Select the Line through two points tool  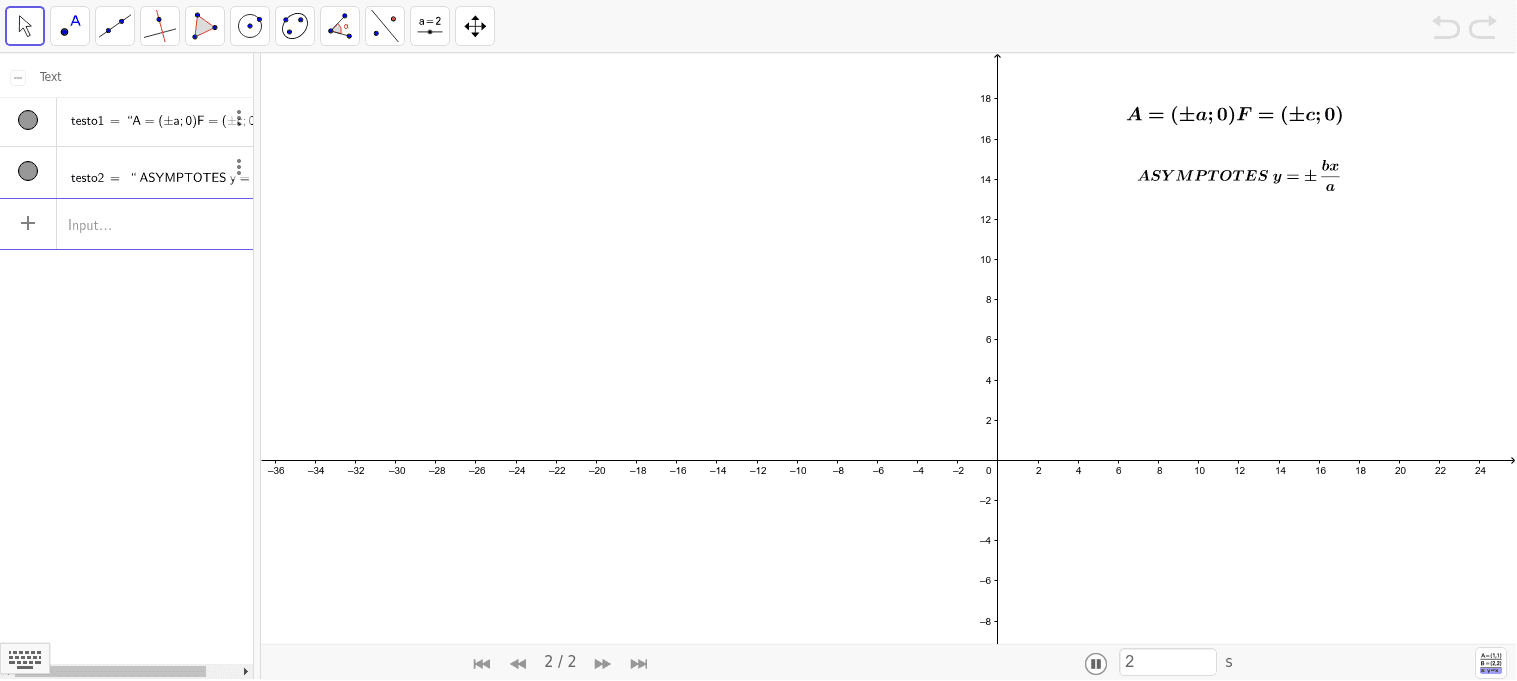[x=115, y=26]
